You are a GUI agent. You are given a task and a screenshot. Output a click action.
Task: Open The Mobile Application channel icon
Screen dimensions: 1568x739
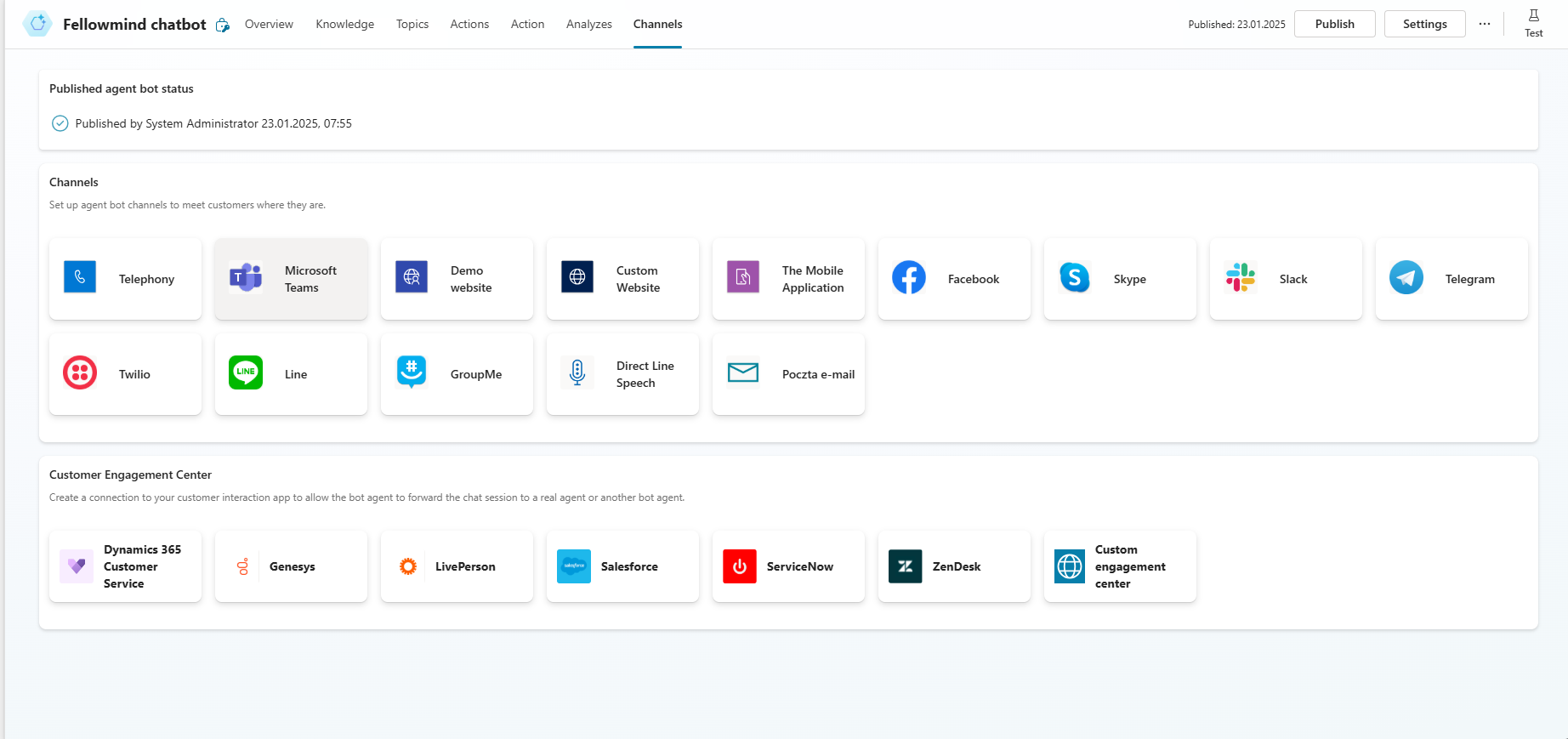click(x=743, y=277)
